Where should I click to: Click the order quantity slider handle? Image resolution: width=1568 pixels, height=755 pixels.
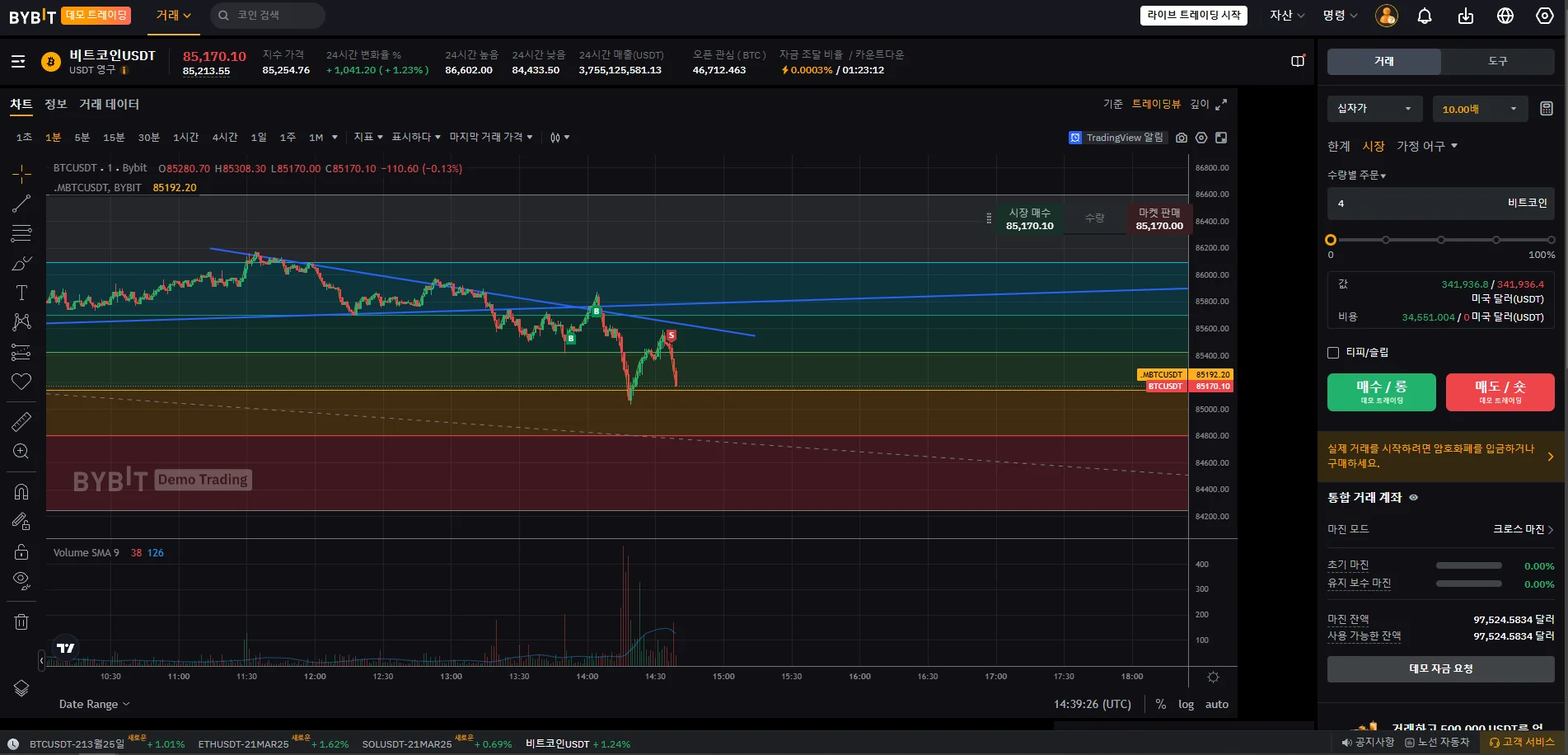[1331, 240]
